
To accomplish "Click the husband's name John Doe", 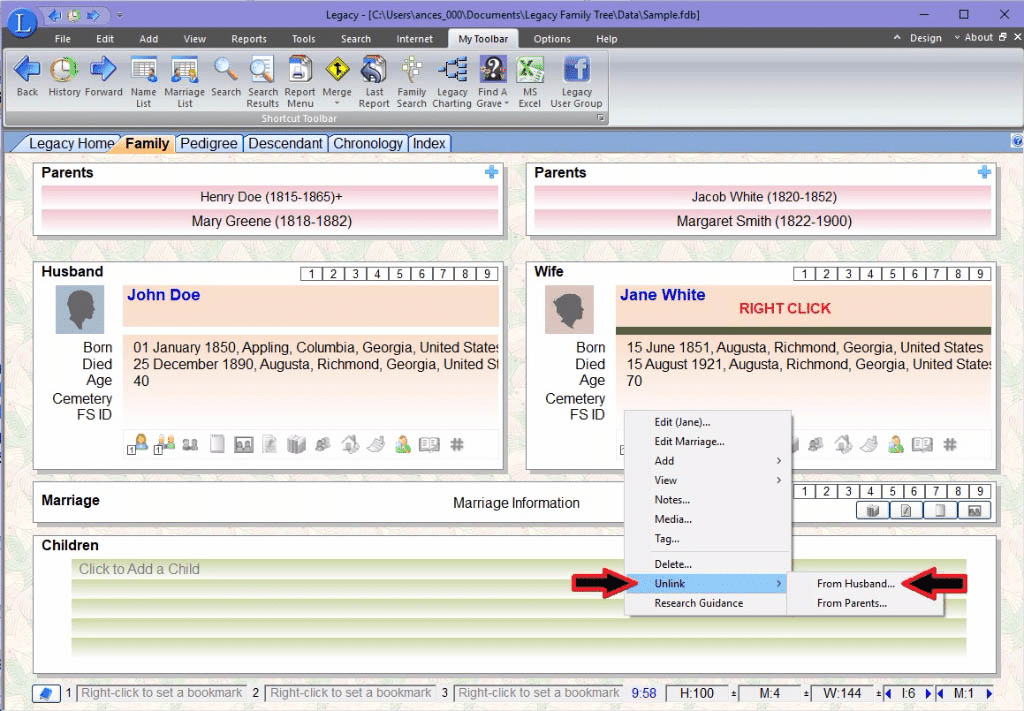I will tap(163, 295).
